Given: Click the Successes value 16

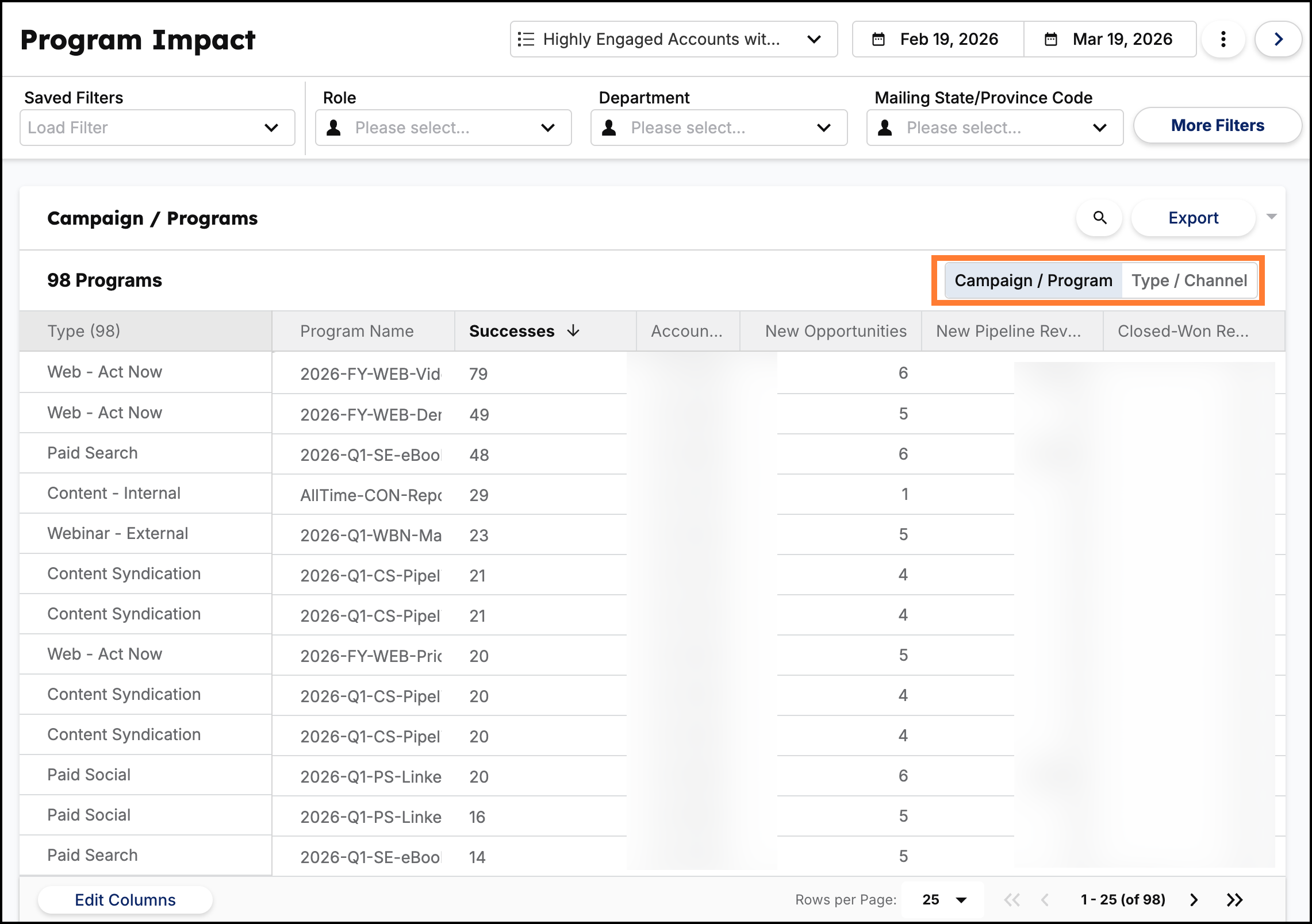Looking at the screenshot, I should [x=477, y=817].
